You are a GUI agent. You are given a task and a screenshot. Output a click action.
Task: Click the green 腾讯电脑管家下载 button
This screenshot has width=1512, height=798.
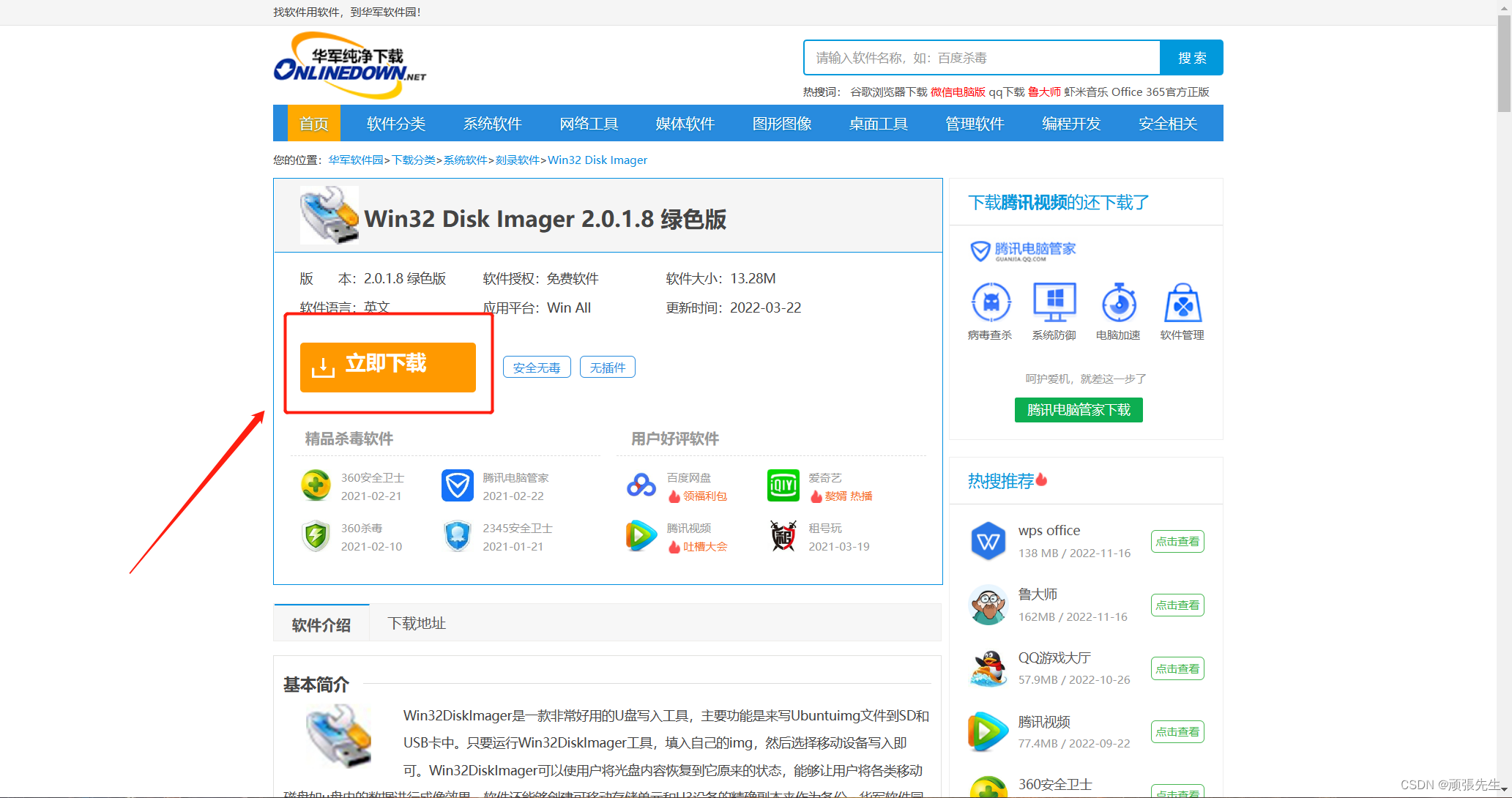pos(1079,410)
